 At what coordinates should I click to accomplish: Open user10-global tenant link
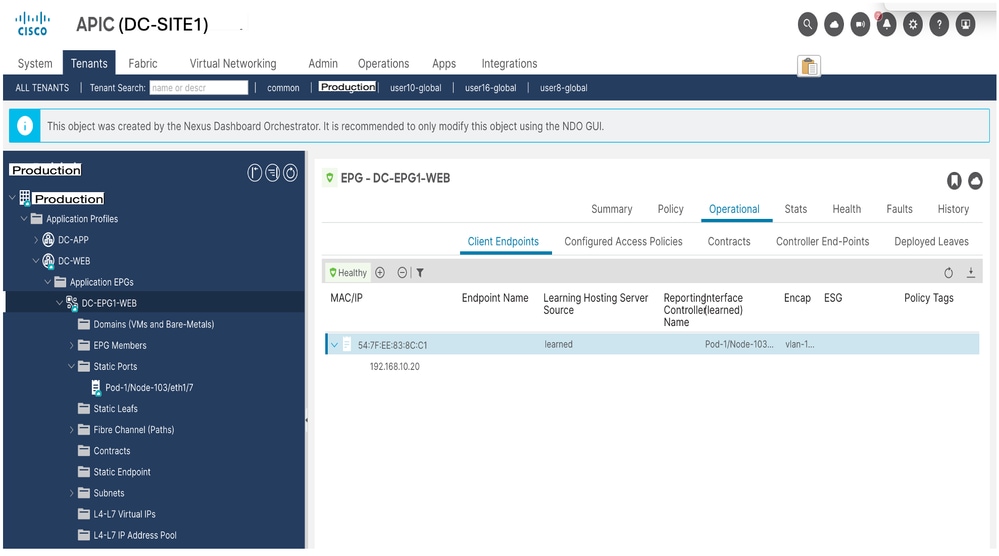(x=415, y=88)
